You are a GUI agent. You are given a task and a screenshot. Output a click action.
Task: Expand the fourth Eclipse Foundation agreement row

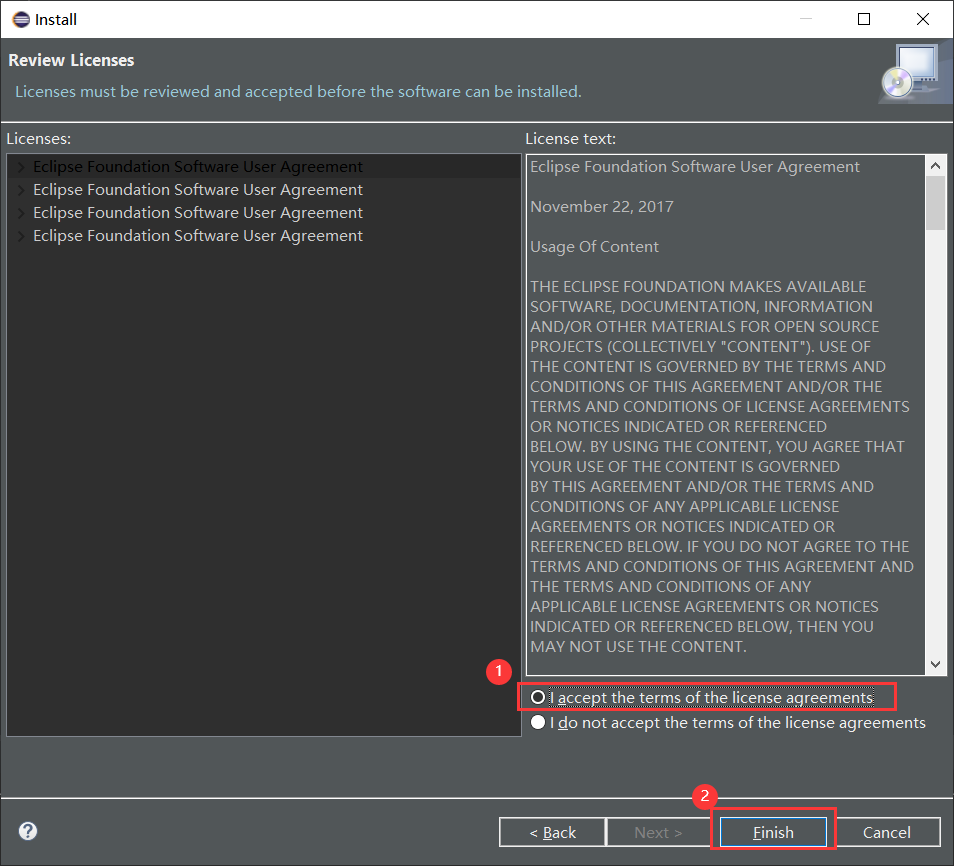21,236
